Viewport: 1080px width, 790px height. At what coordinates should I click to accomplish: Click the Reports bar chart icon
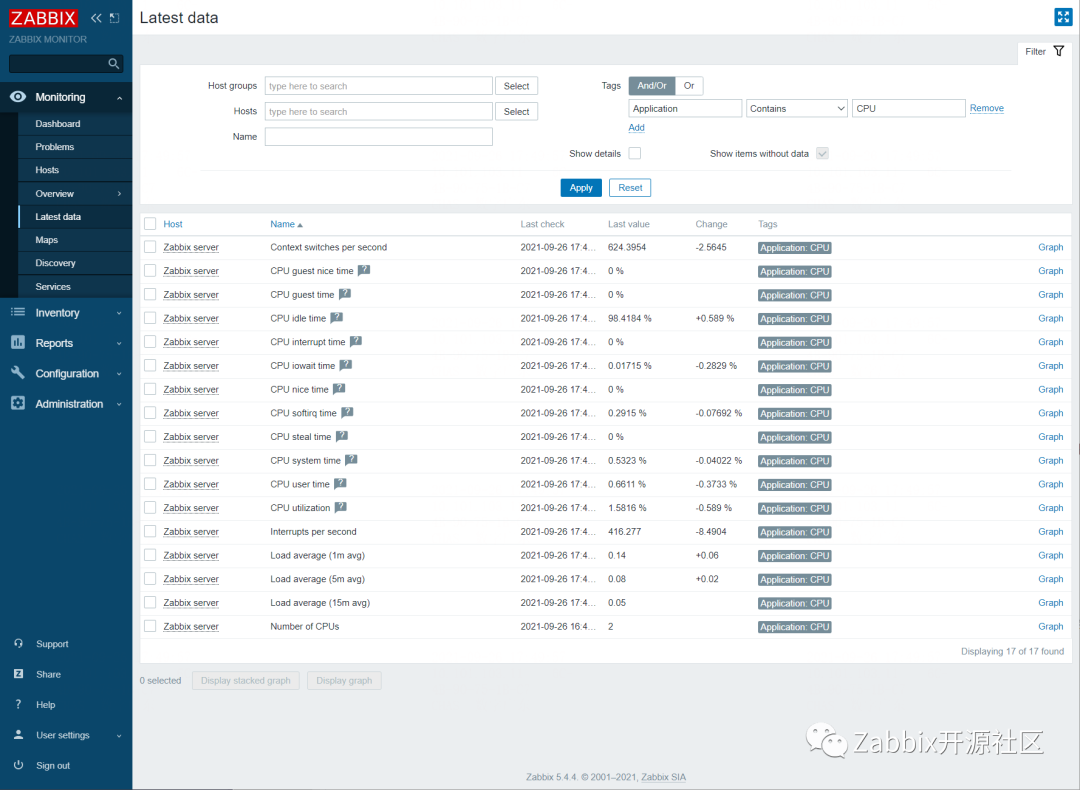(x=18, y=342)
